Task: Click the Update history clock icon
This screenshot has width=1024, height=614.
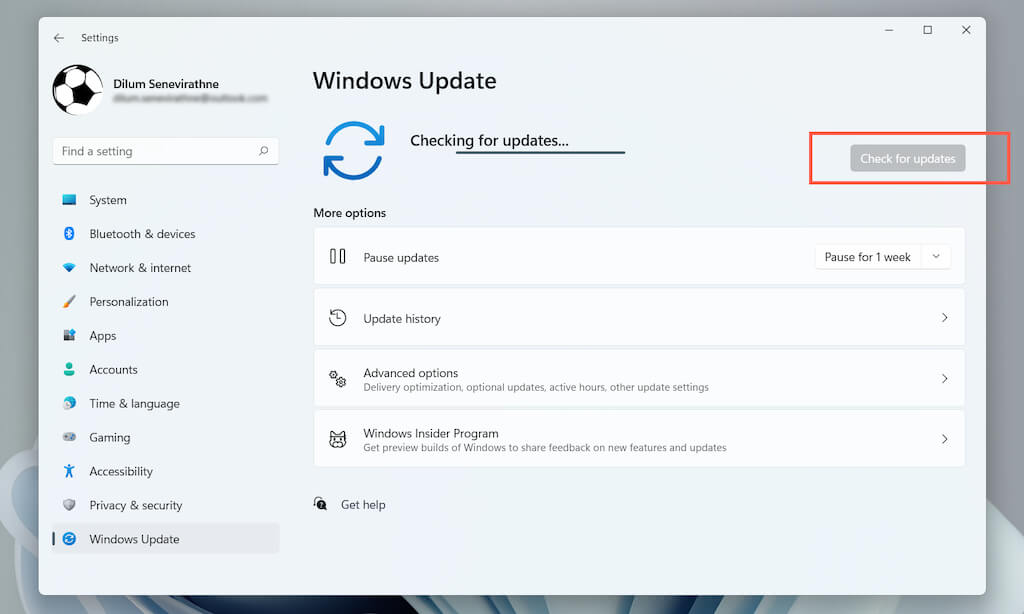Action: (x=338, y=318)
